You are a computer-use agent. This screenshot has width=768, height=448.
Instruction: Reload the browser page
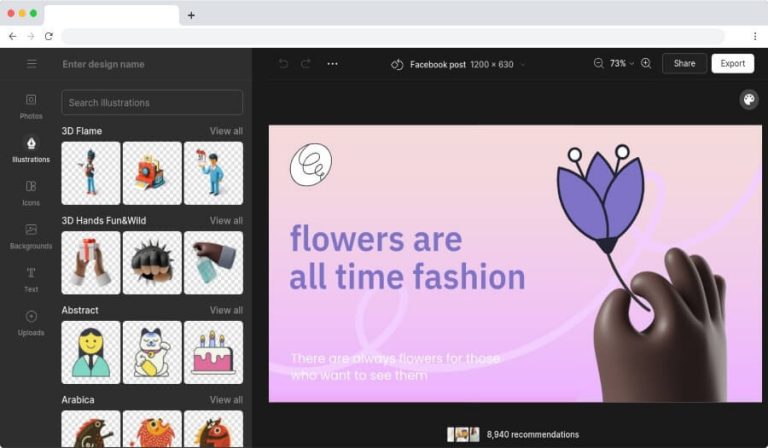(48, 36)
